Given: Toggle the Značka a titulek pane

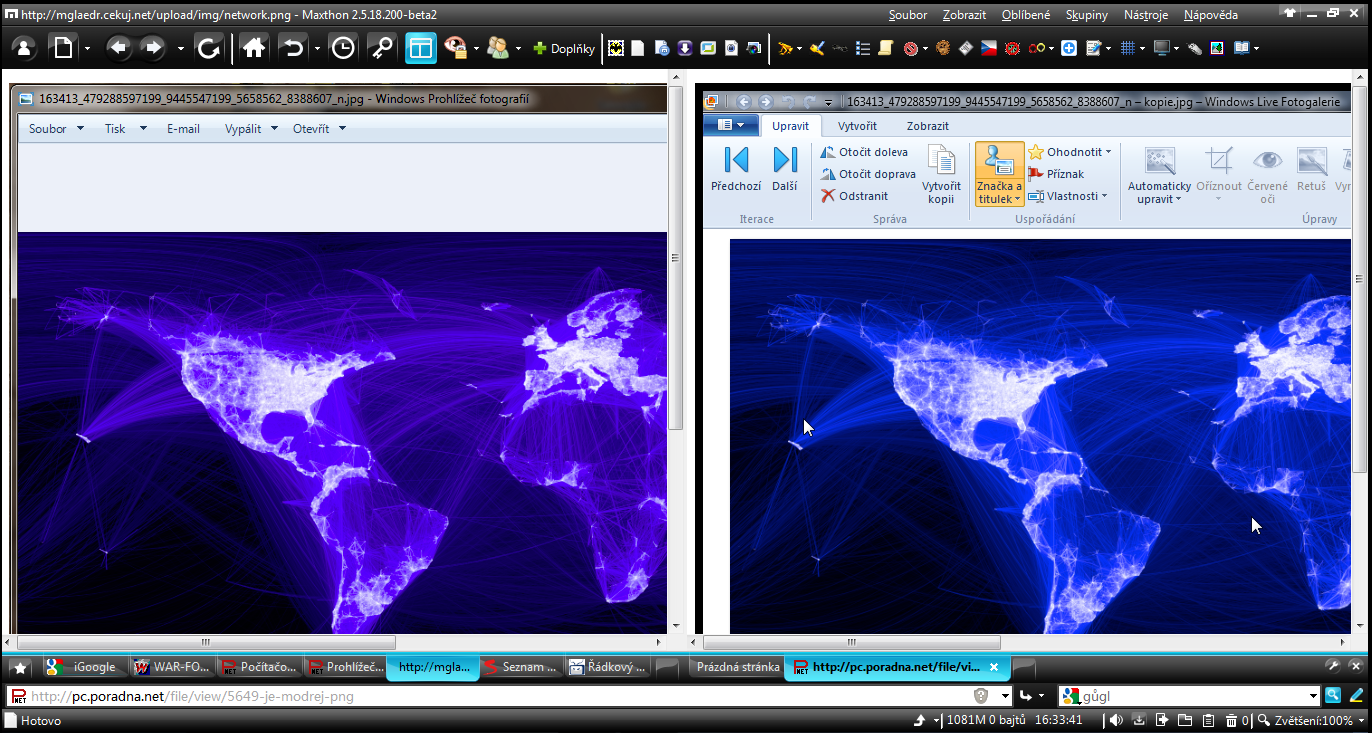Looking at the screenshot, I should tap(999, 174).
